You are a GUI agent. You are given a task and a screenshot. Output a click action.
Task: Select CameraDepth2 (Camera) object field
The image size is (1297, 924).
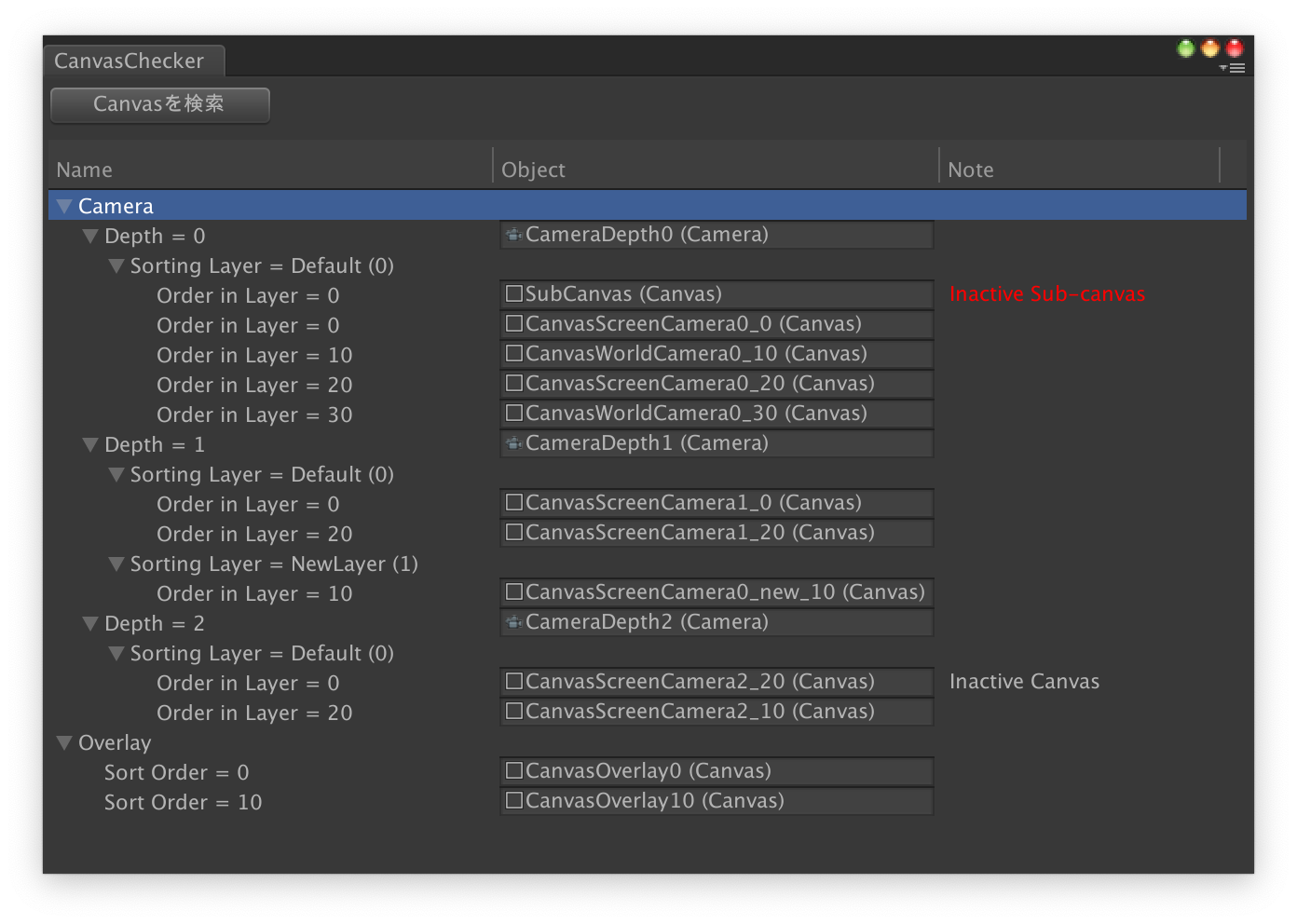(x=717, y=622)
